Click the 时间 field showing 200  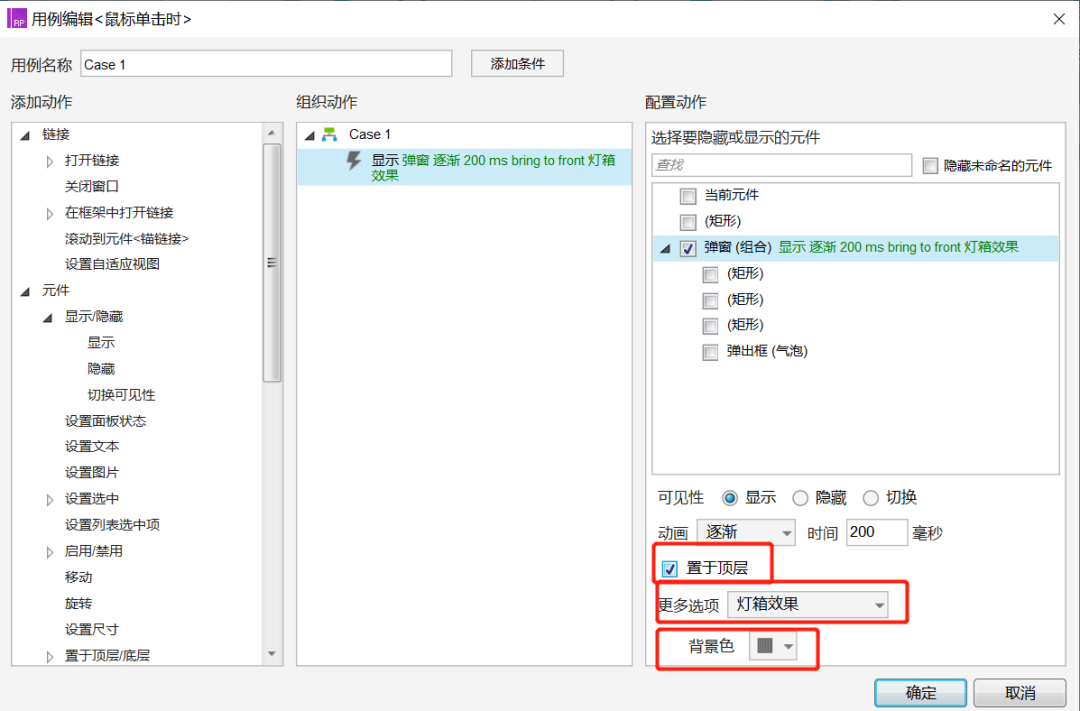pyautogui.click(x=876, y=533)
